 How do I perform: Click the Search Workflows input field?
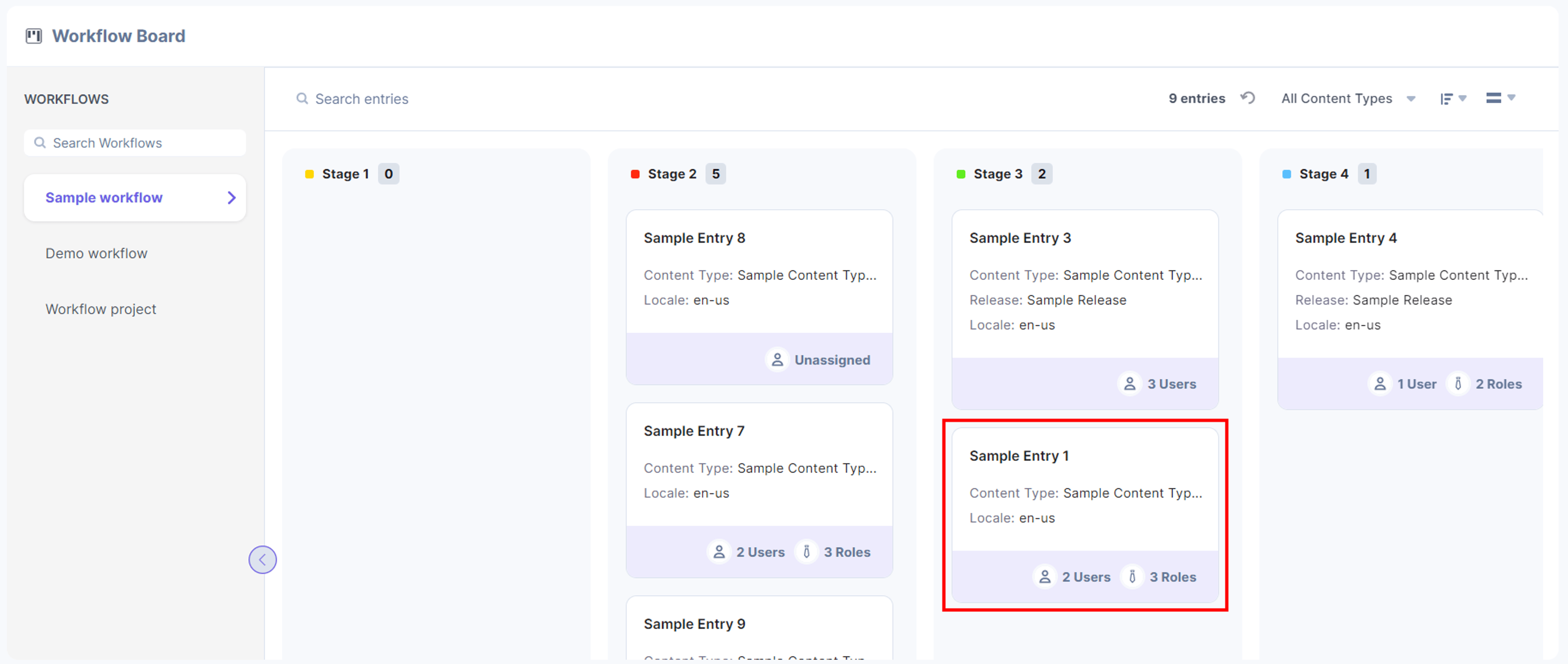(x=135, y=143)
